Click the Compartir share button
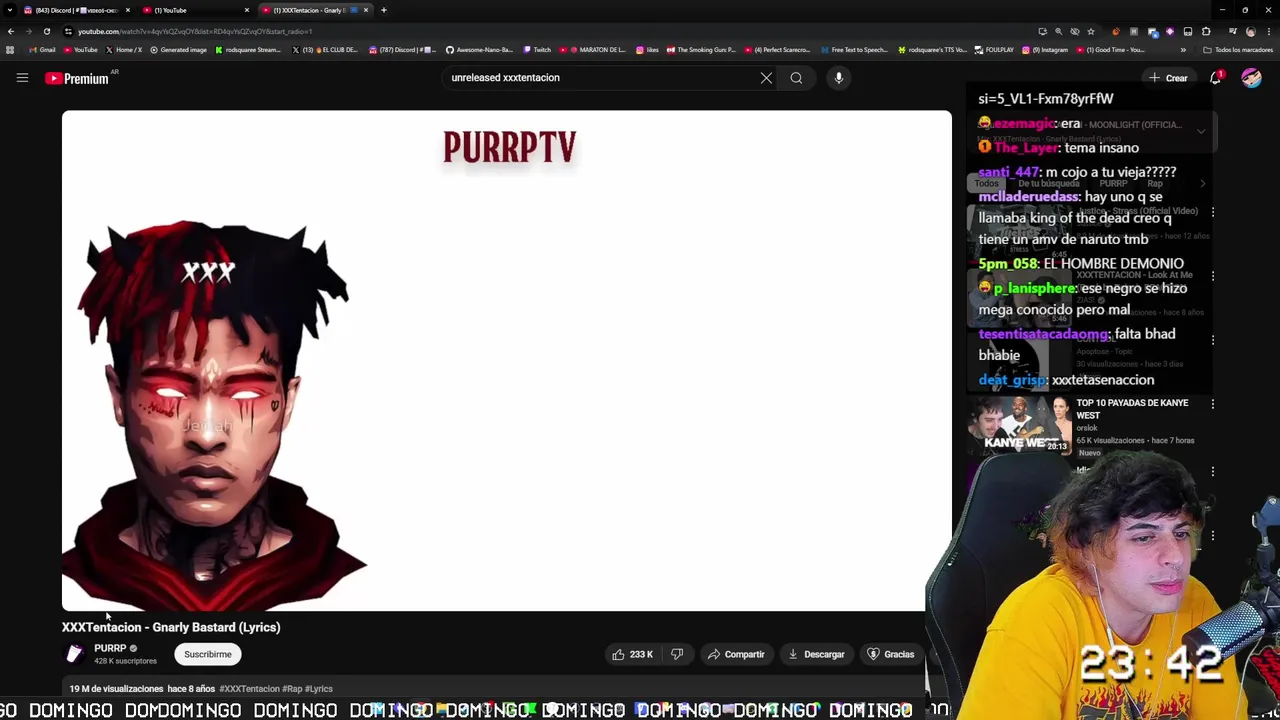 tap(736, 654)
